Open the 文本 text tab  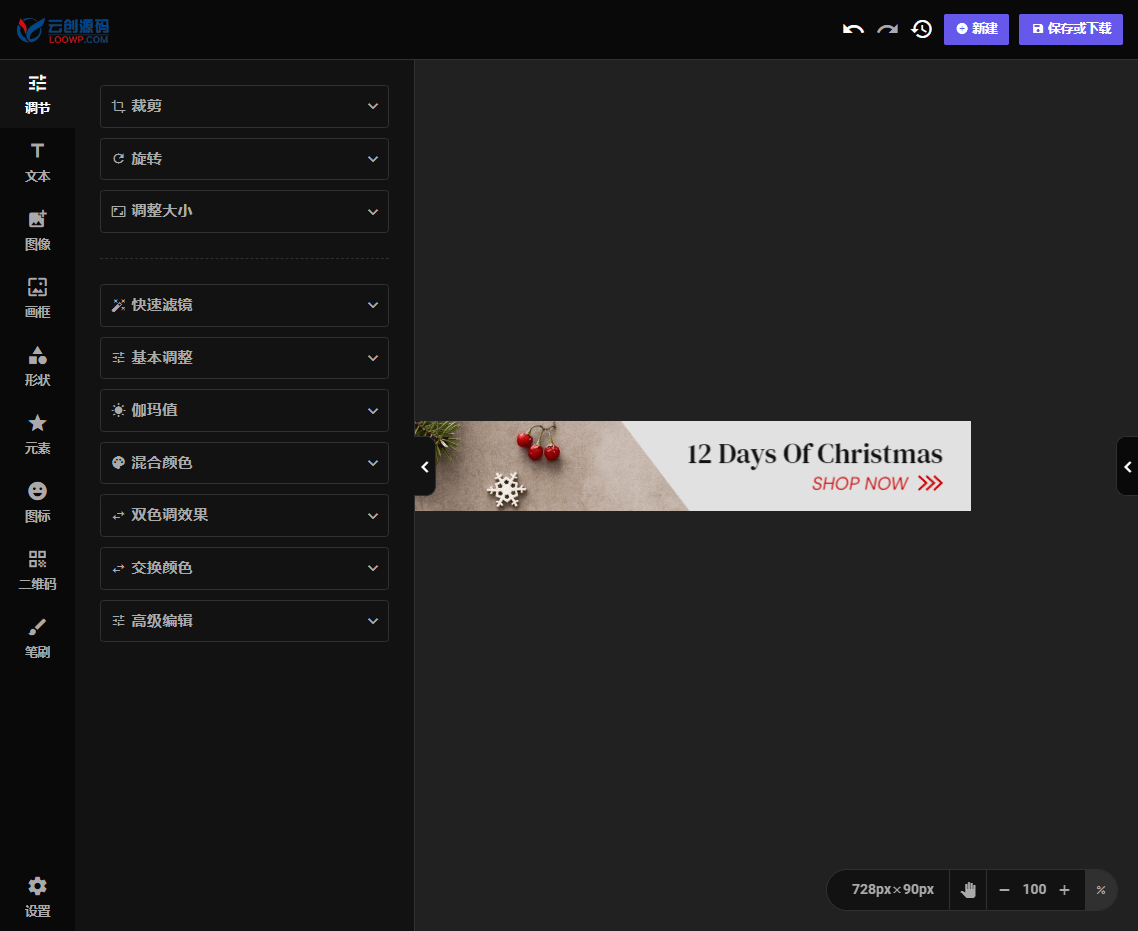(37, 163)
